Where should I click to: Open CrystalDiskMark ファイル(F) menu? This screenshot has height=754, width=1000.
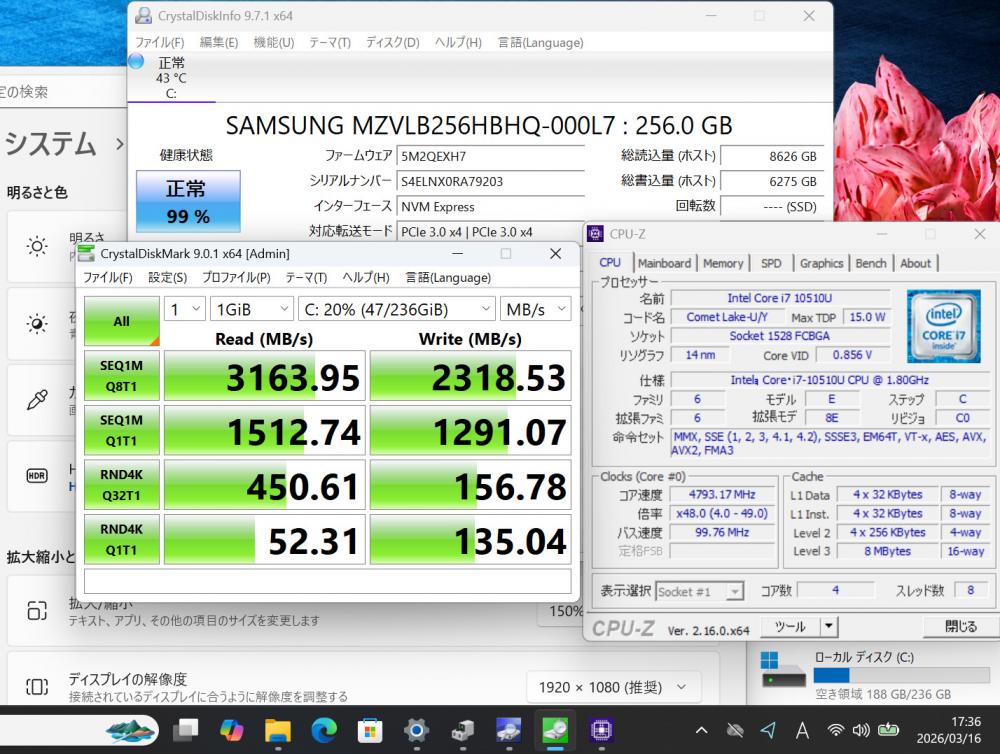pos(108,277)
